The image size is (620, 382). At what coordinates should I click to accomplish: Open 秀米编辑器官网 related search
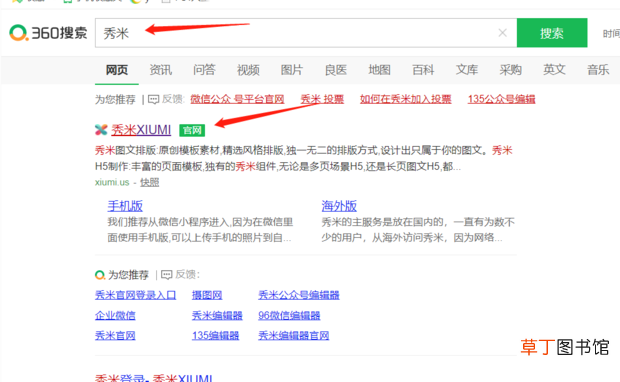293,336
